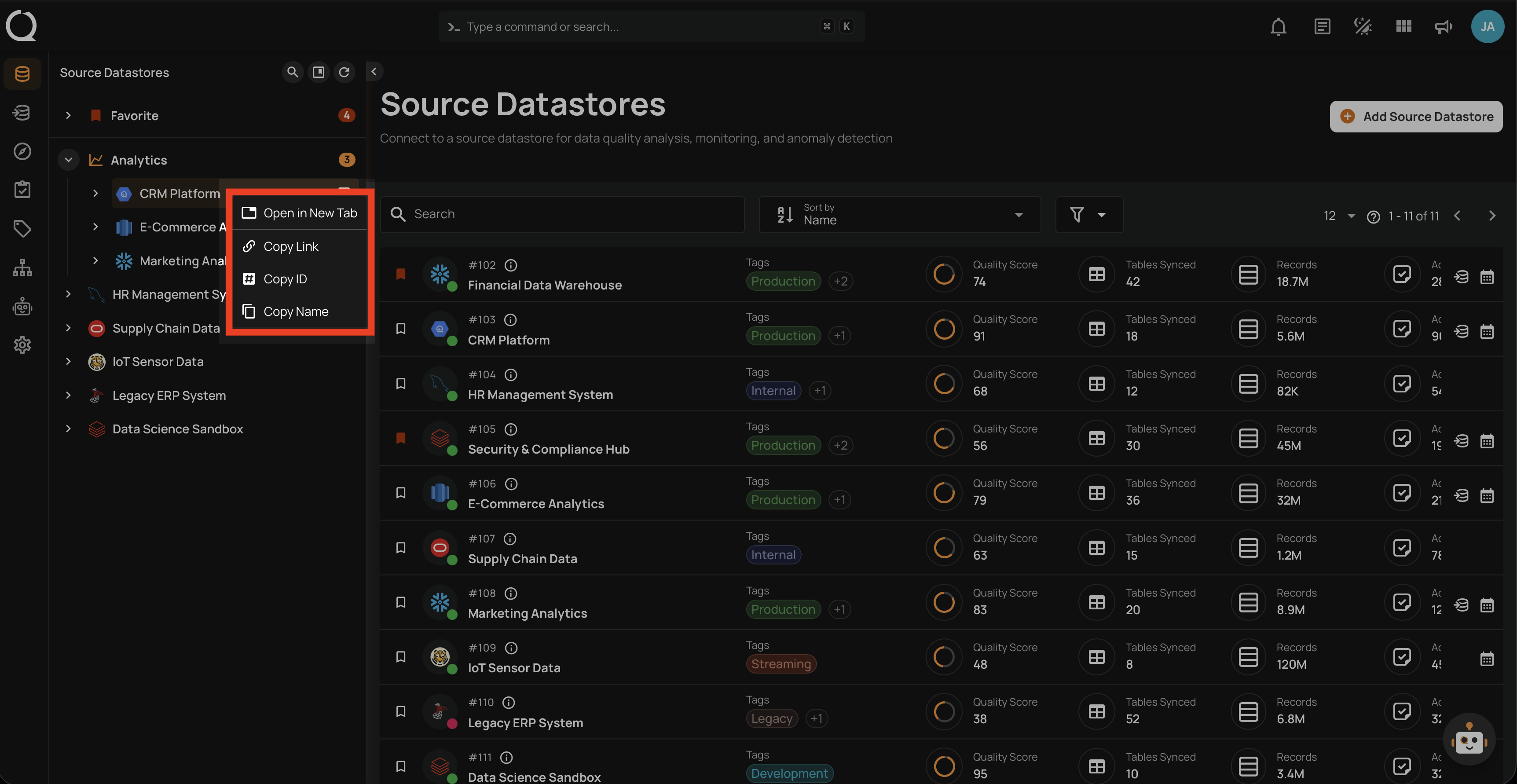Open the settings gear in left navigation
This screenshot has height=784, width=1517.
pyautogui.click(x=22, y=345)
